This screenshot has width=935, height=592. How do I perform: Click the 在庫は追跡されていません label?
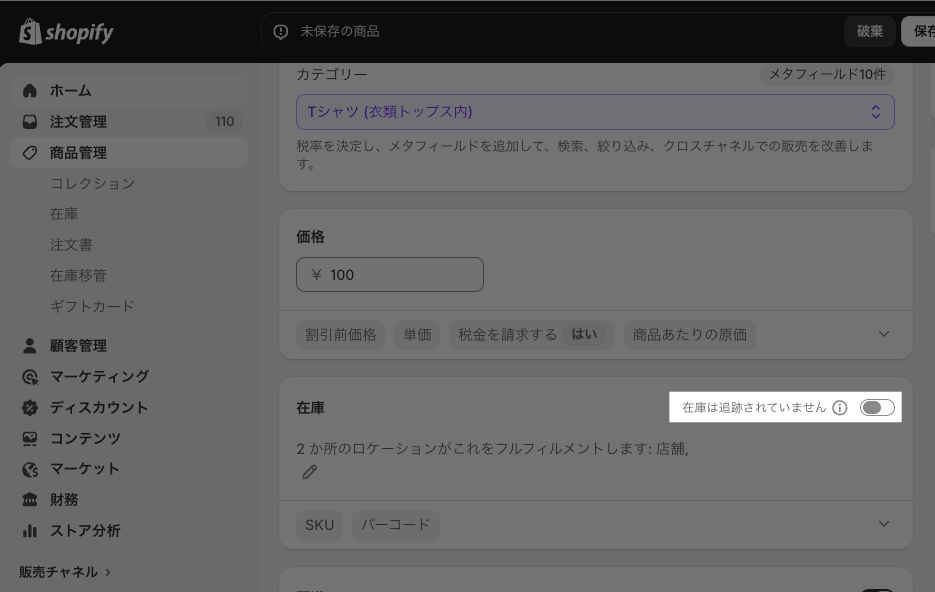[754, 408]
